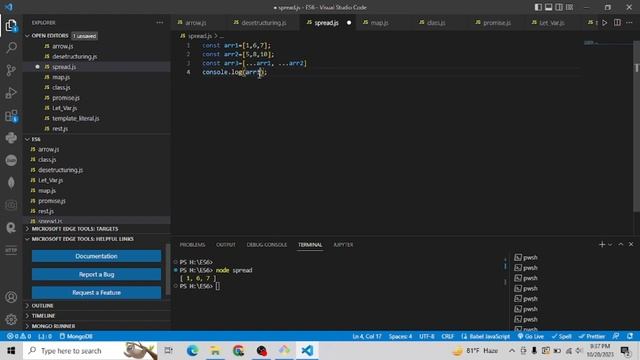Click the editor vertical scrollbar
This screenshot has width=640, height=360.
636,127
